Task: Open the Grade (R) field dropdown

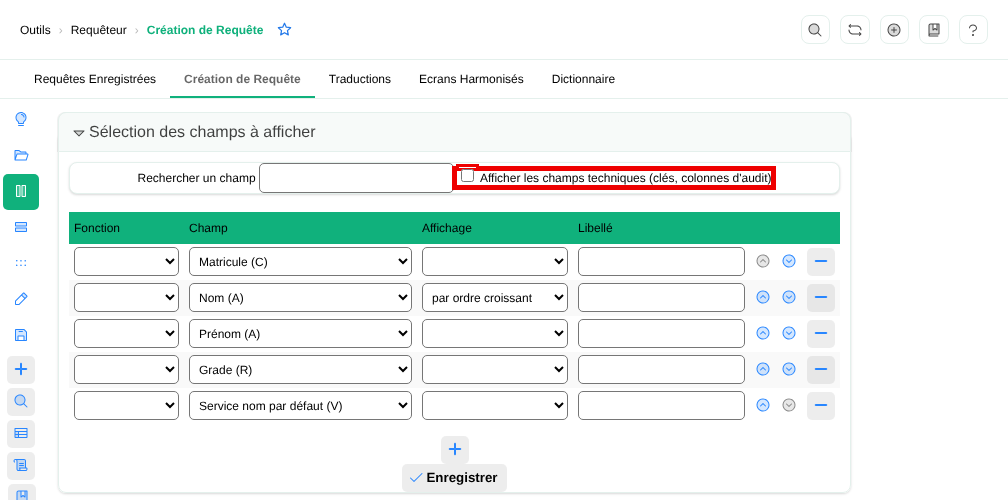Action: [300, 370]
